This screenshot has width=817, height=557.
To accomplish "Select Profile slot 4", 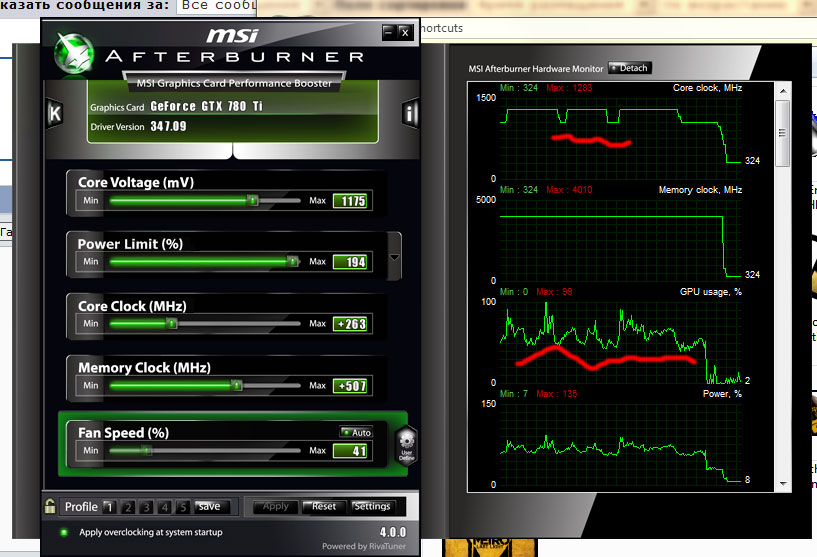I will pyautogui.click(x=165, y=506).
